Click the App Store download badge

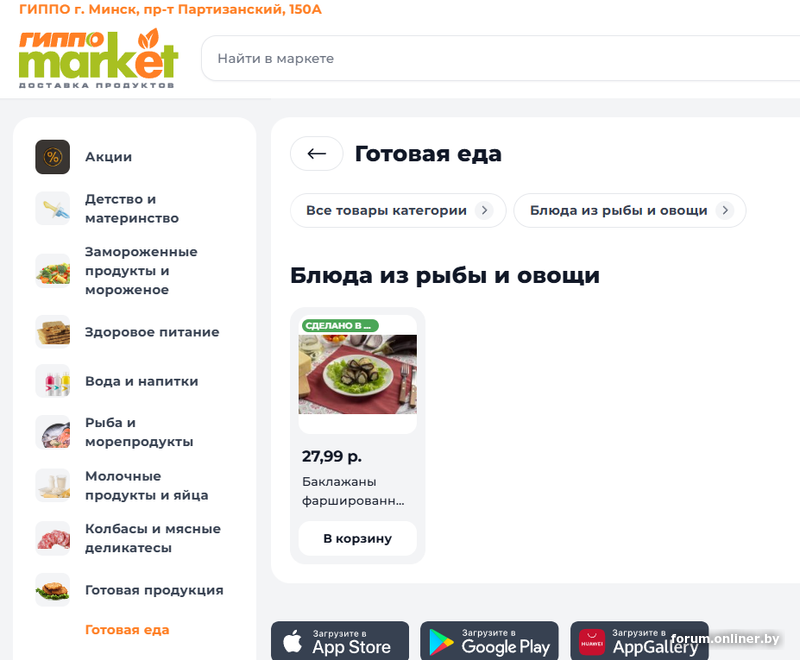[340, 641]
